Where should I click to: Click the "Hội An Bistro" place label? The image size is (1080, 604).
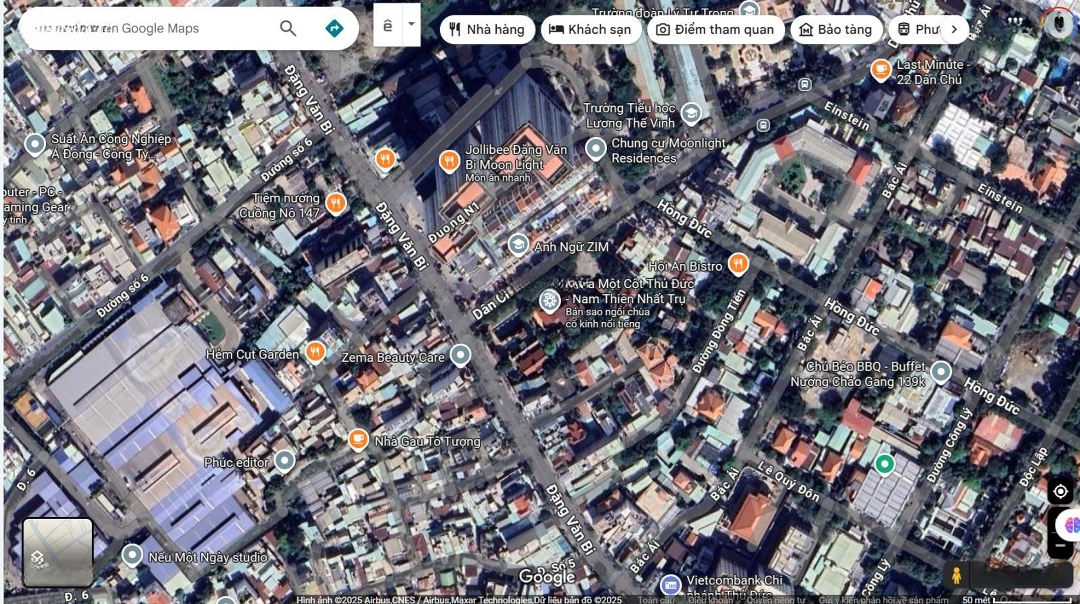685,266
